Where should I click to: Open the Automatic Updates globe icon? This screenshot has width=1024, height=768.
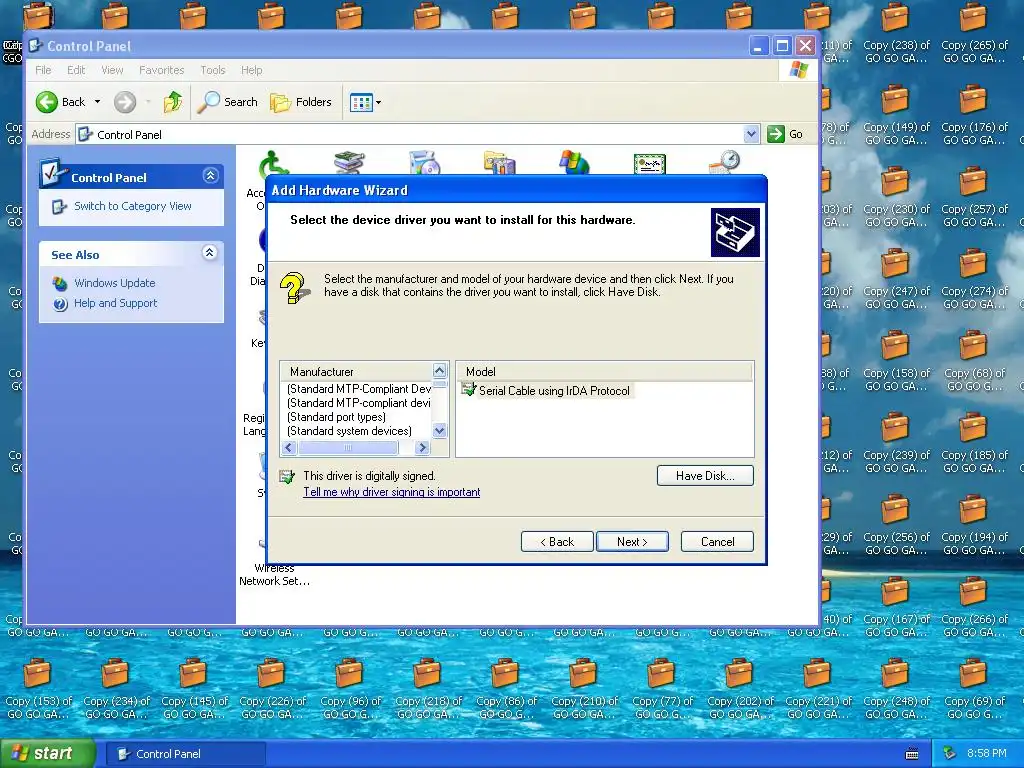575,163
